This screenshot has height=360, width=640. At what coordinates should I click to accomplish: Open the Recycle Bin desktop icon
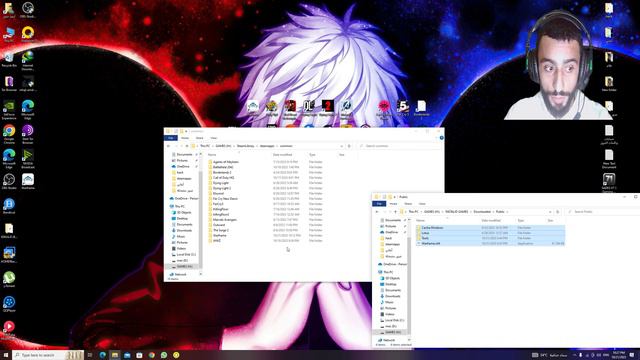[x=9, y=59]
